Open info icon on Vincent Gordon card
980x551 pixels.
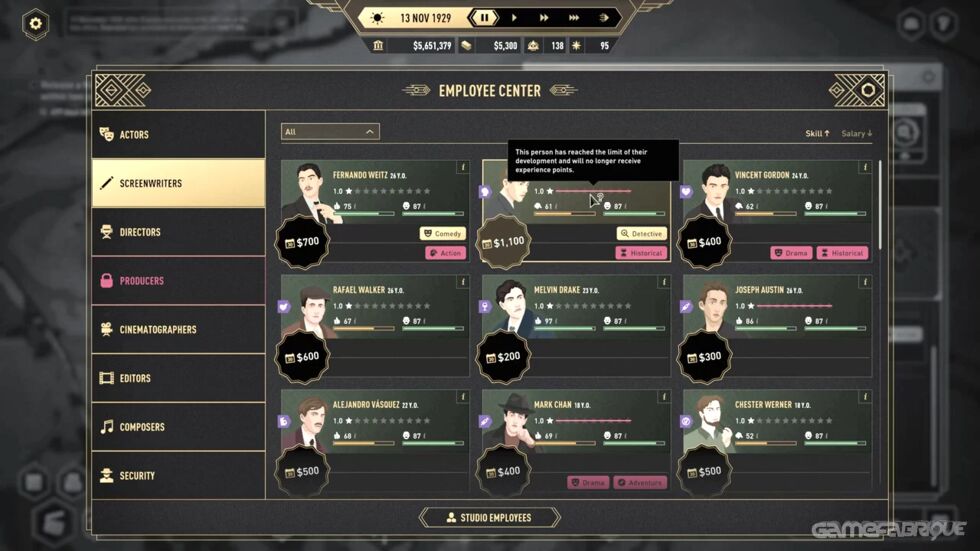pyautogui.click(x=865, y=167)
